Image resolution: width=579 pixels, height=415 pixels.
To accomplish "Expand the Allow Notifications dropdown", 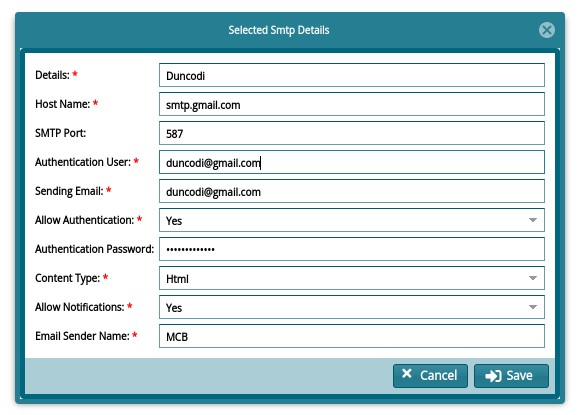I will 352,307.
